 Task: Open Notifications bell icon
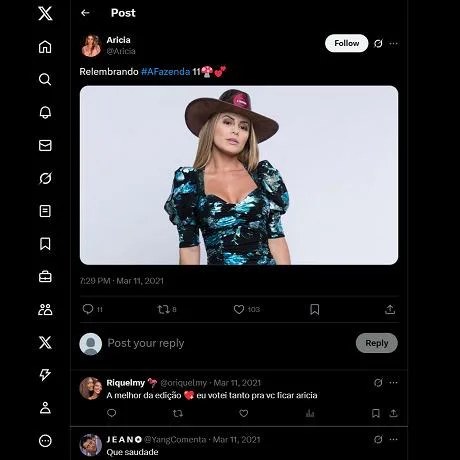tap(45, 112)
